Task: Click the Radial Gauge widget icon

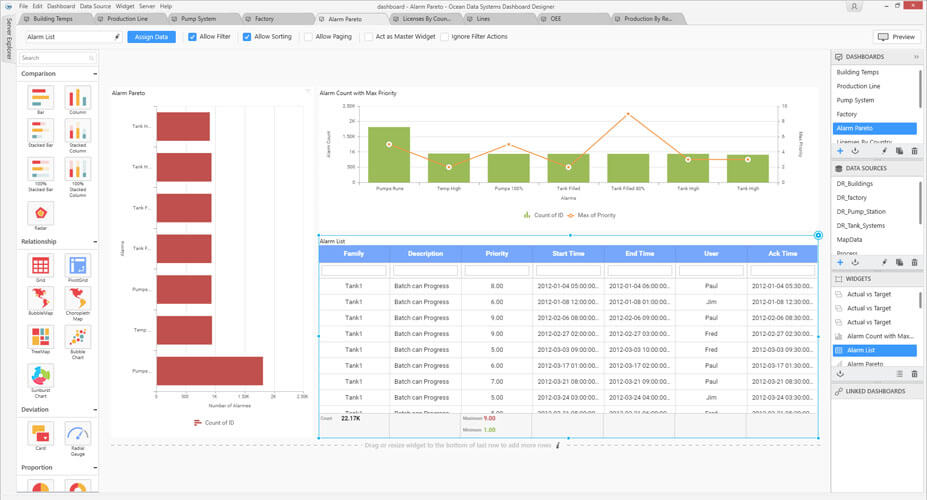Action: pos(77,434)
